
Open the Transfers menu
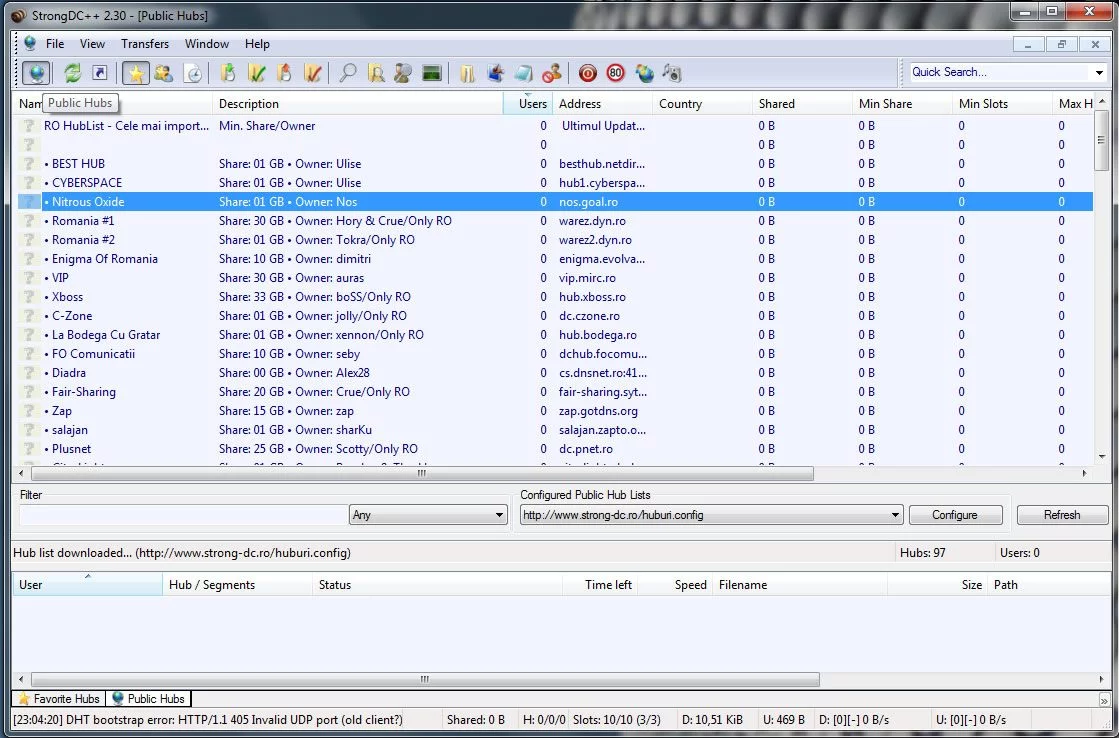(145, 44)
